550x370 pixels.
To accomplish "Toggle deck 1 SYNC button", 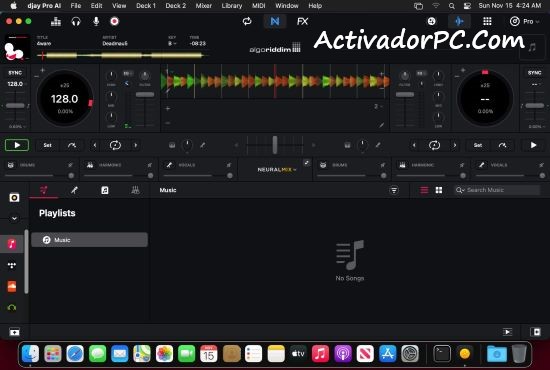I will point(15,73).
